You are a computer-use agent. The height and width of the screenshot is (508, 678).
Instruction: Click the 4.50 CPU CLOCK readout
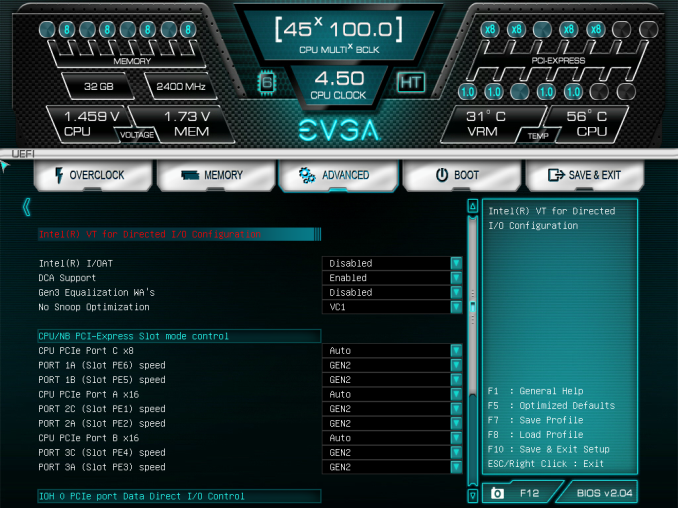coord(339,84)
